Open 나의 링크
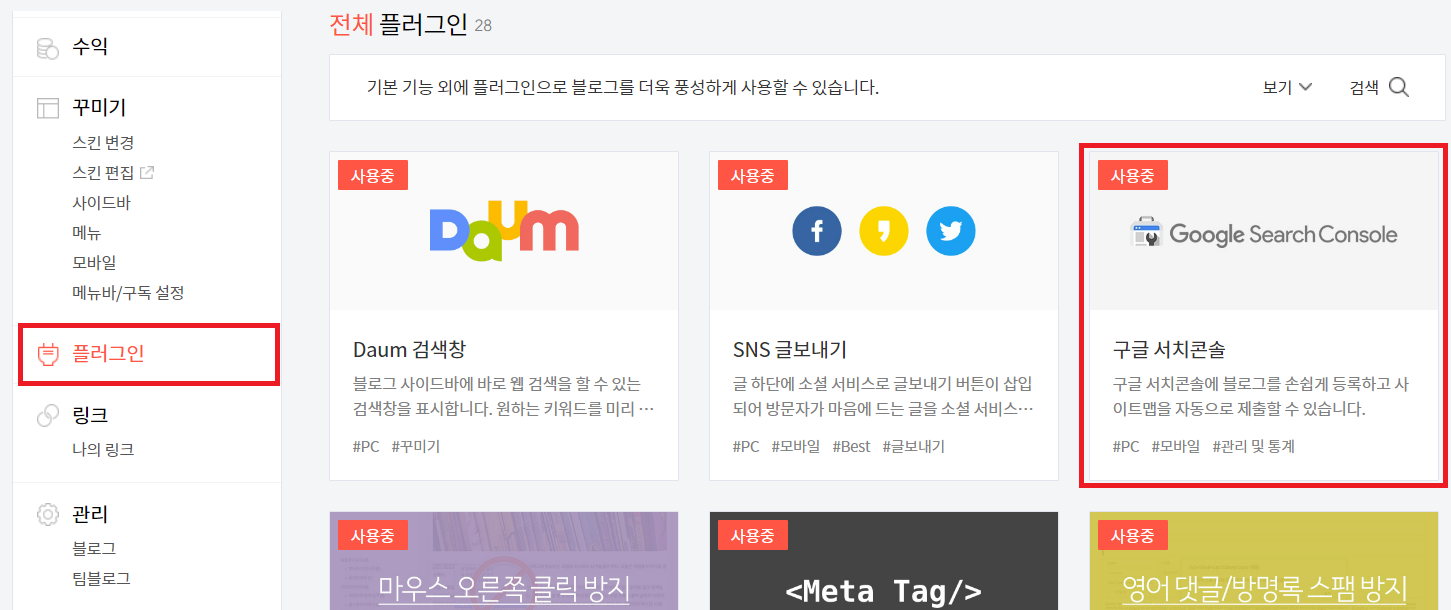The image size is (1451, 610). pos(103,450)
